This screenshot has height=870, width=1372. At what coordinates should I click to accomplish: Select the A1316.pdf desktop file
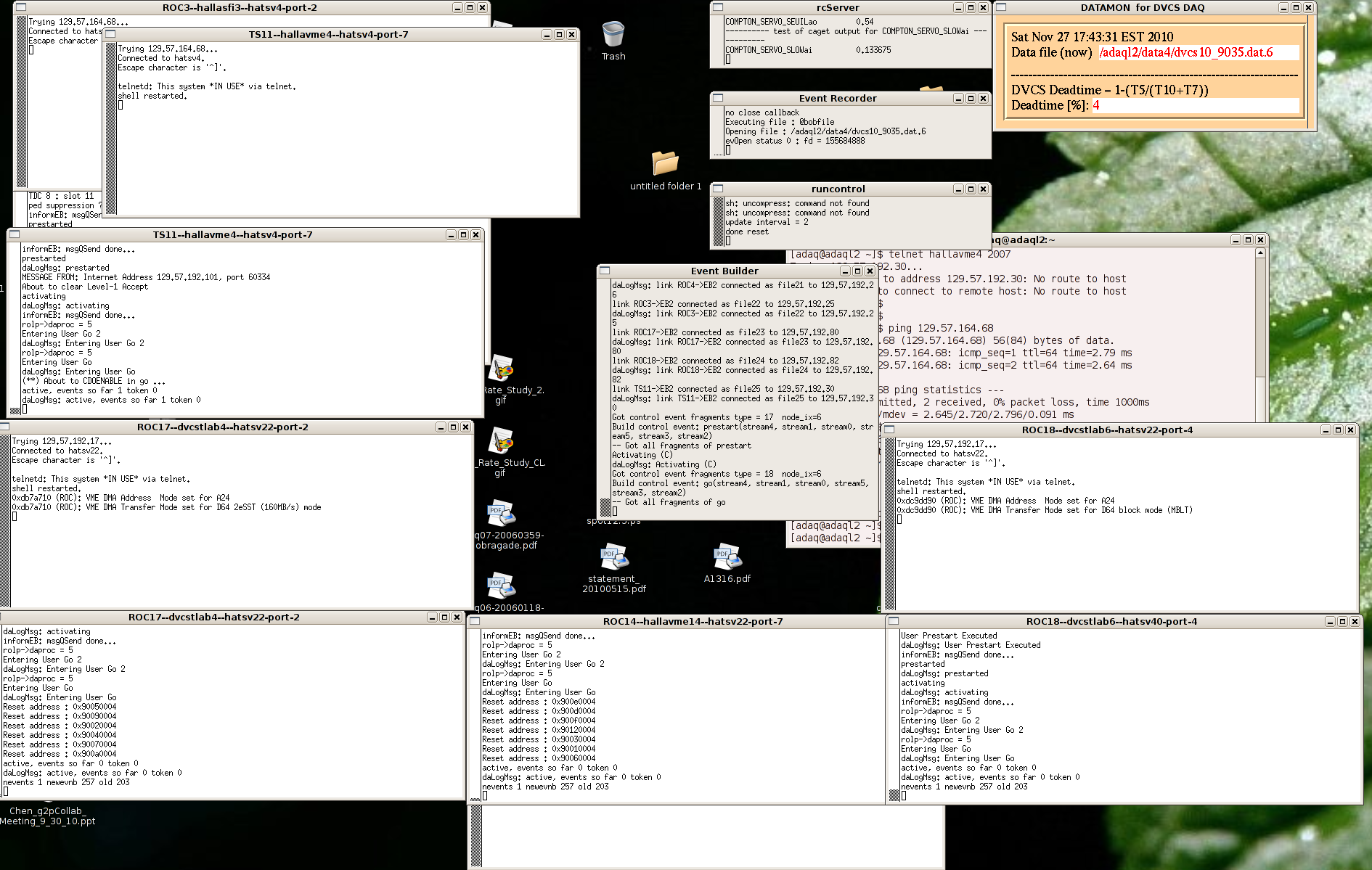pos(727,563)
